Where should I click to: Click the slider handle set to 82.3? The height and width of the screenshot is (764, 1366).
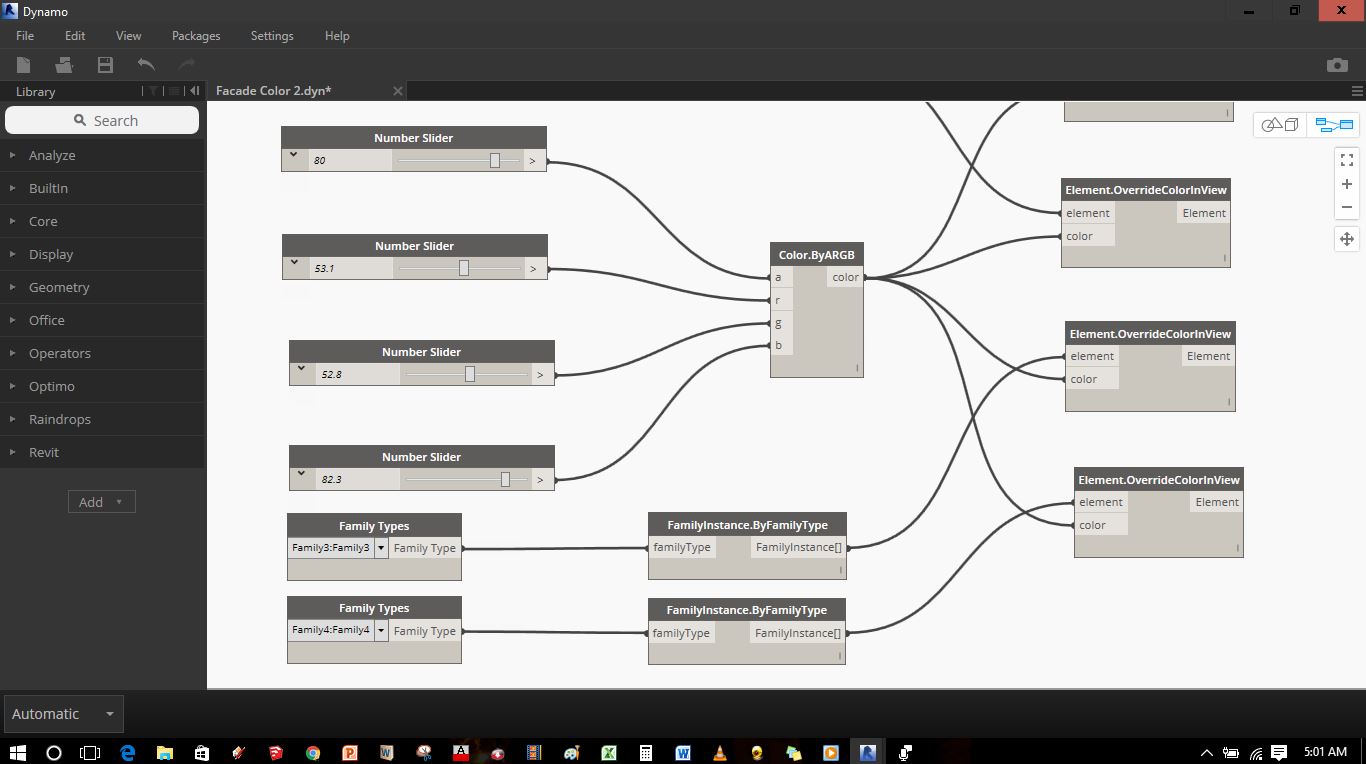pyautogui.click(x=505, y=479)
